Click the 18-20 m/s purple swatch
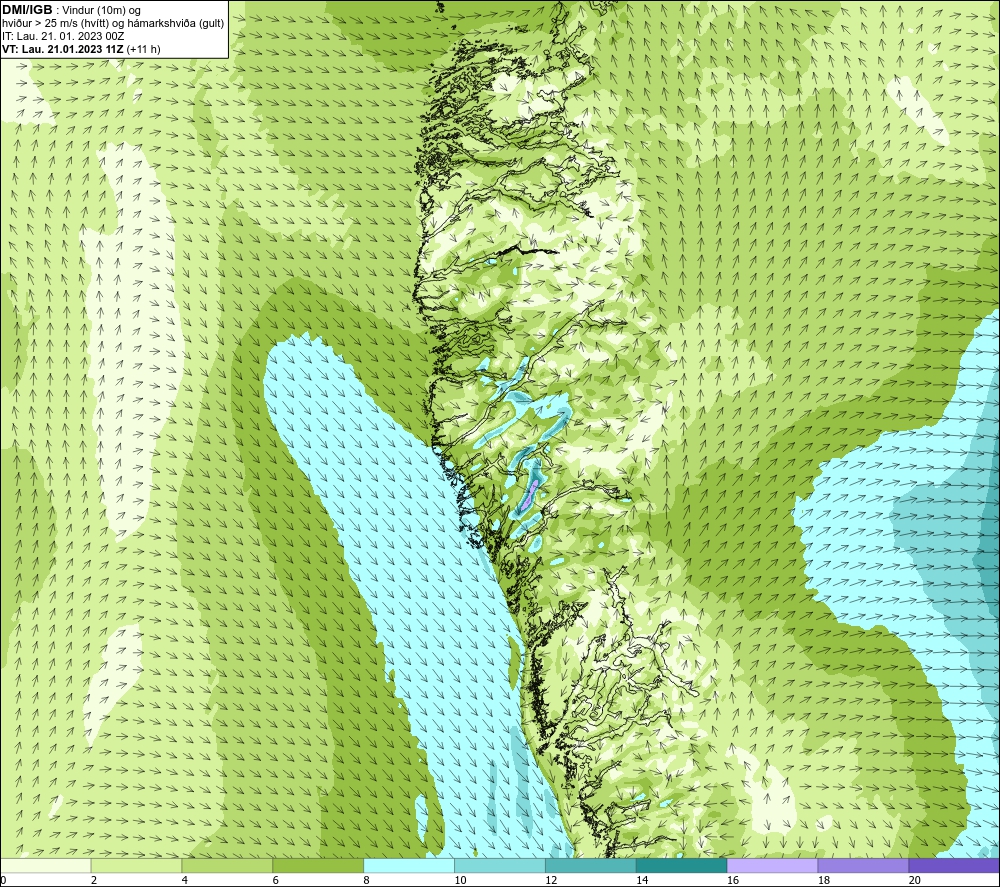The width and height of the screenshot is (1000, 887). pos(863,865)
